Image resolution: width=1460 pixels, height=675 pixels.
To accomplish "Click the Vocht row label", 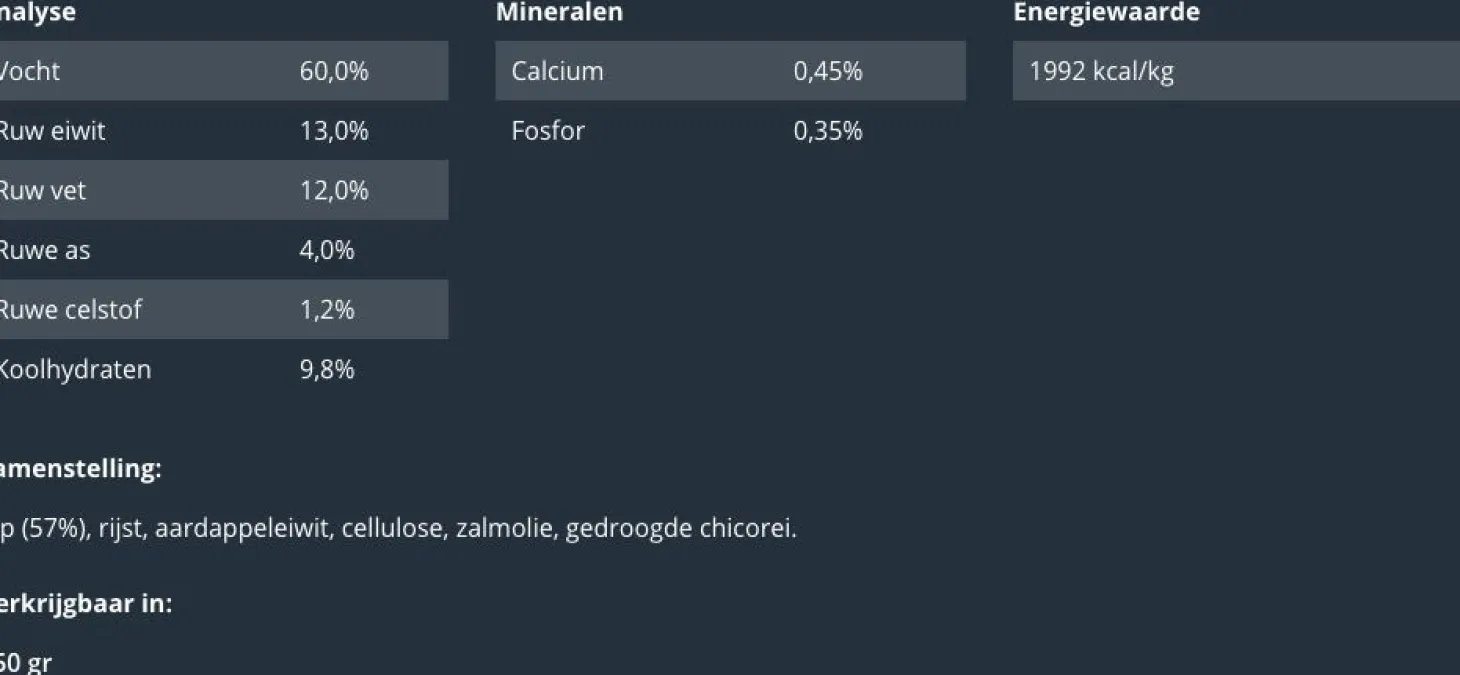I will point(30,71).
